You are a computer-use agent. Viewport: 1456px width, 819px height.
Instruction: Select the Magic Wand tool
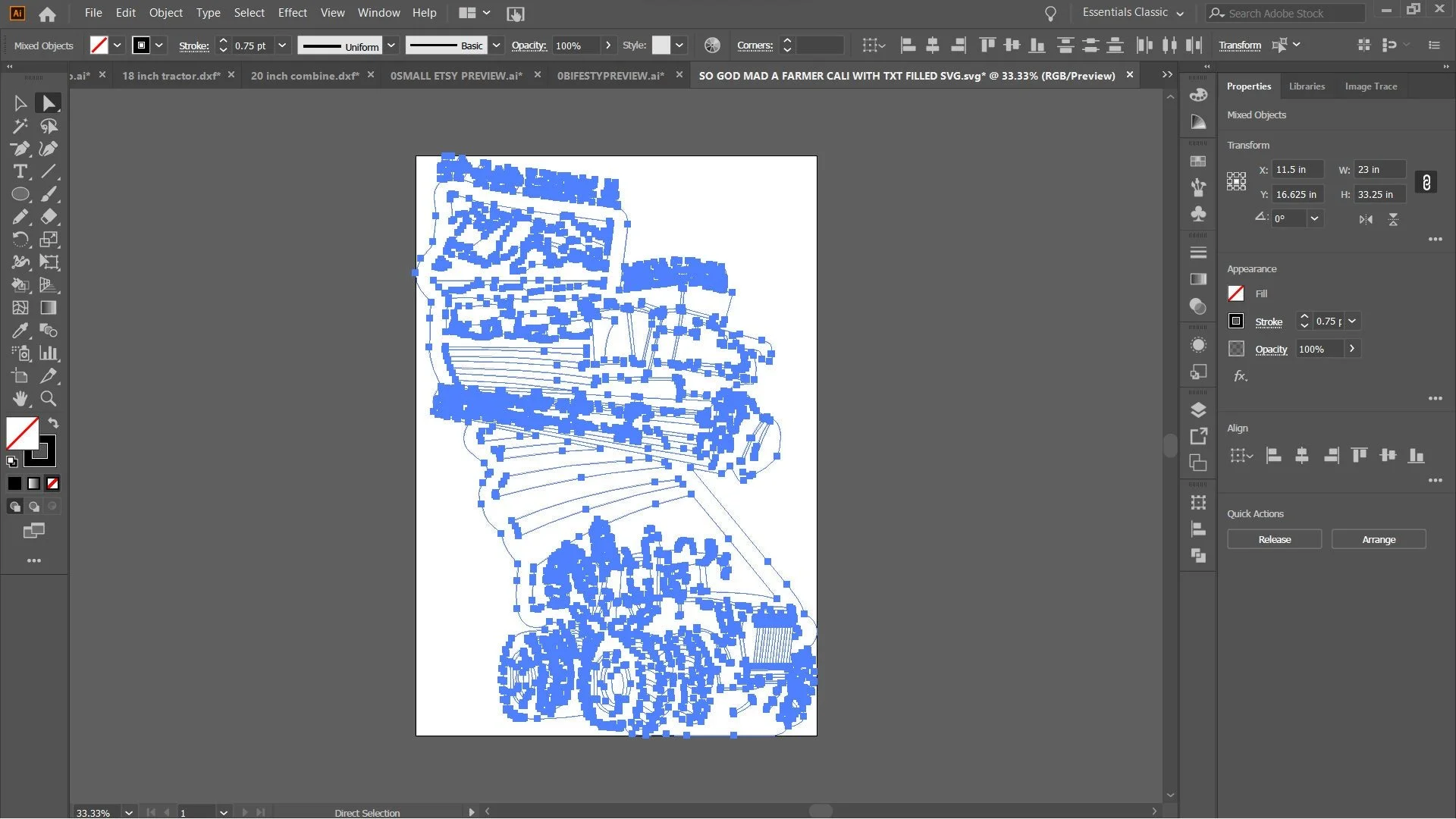pos(20,126)
